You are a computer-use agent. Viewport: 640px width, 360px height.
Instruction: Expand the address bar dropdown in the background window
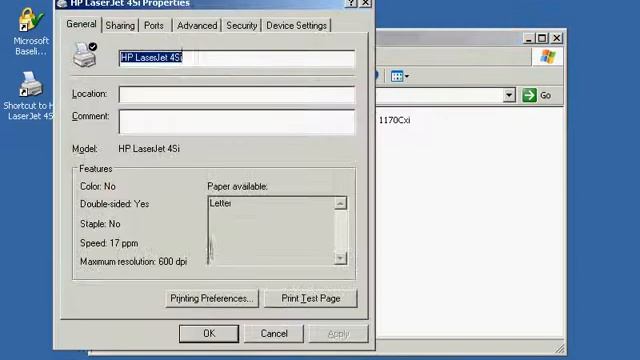pos(509,95)
